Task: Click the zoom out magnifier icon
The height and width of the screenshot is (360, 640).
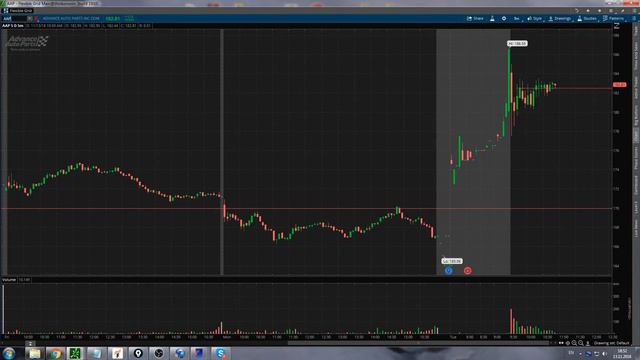Action: (x=574, y=343)
